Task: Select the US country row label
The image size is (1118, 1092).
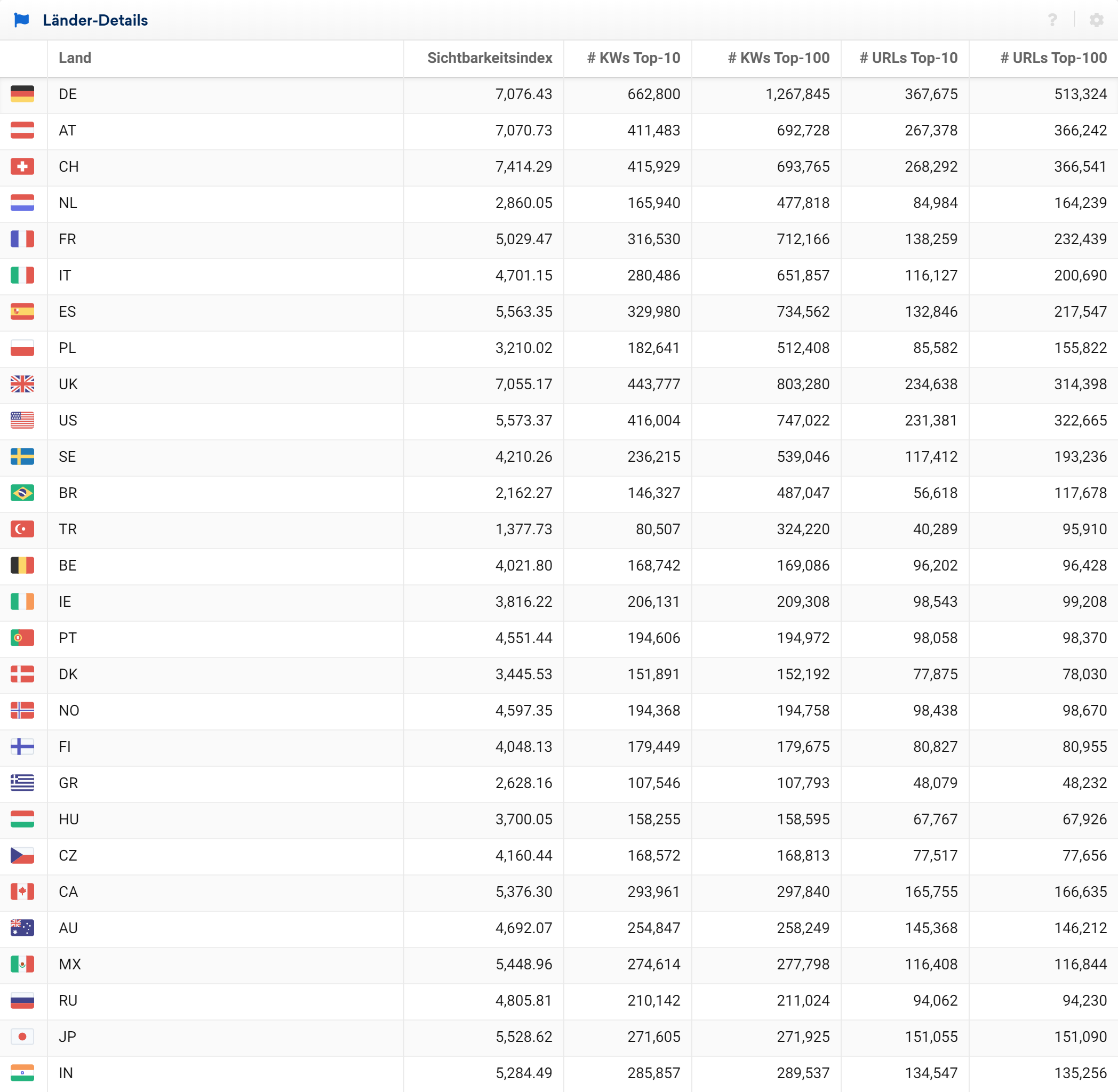Action: click(x=68, y=420)
